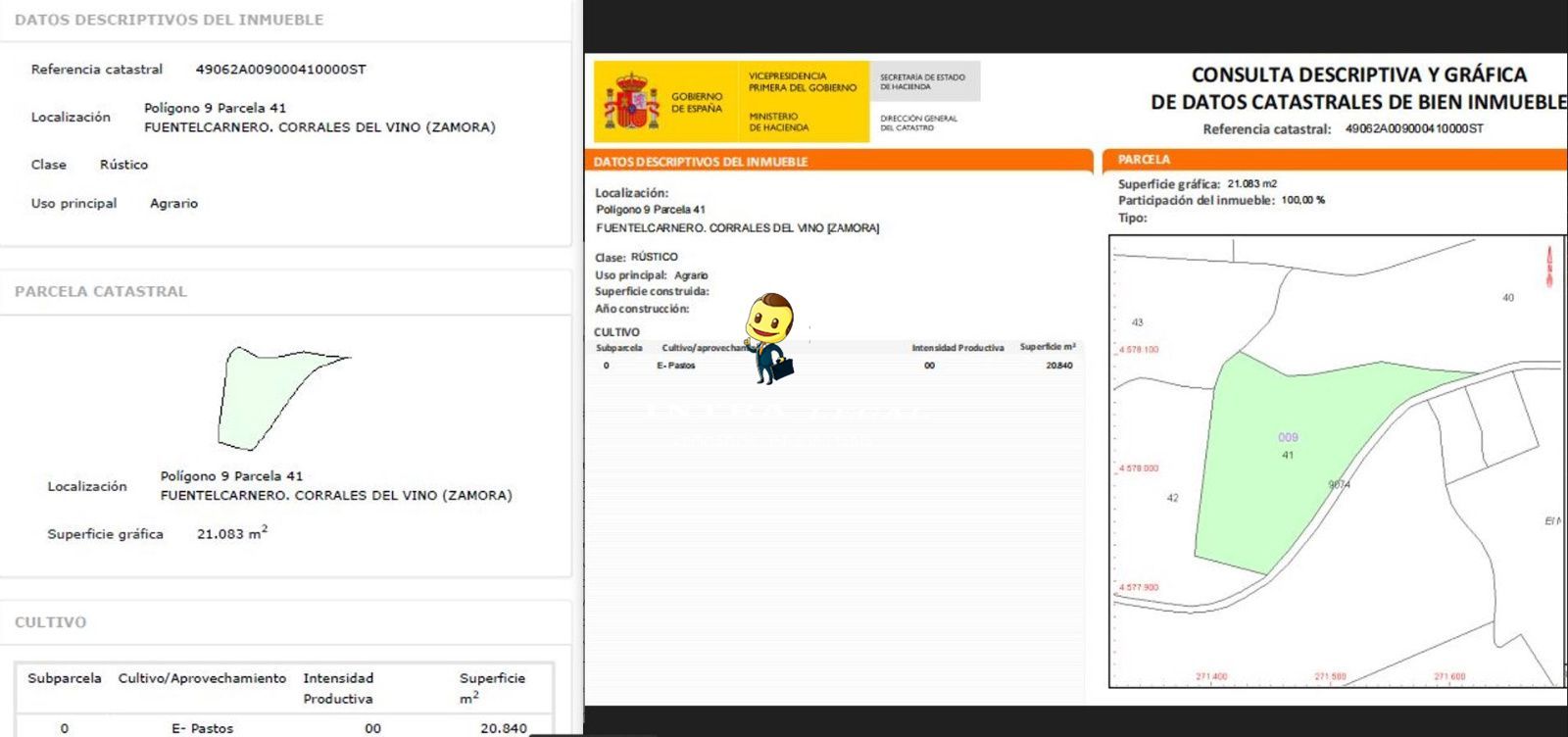Click the red north arrow on map
This screenshot has height=737, width=1568.
(x=1549, y=266)
